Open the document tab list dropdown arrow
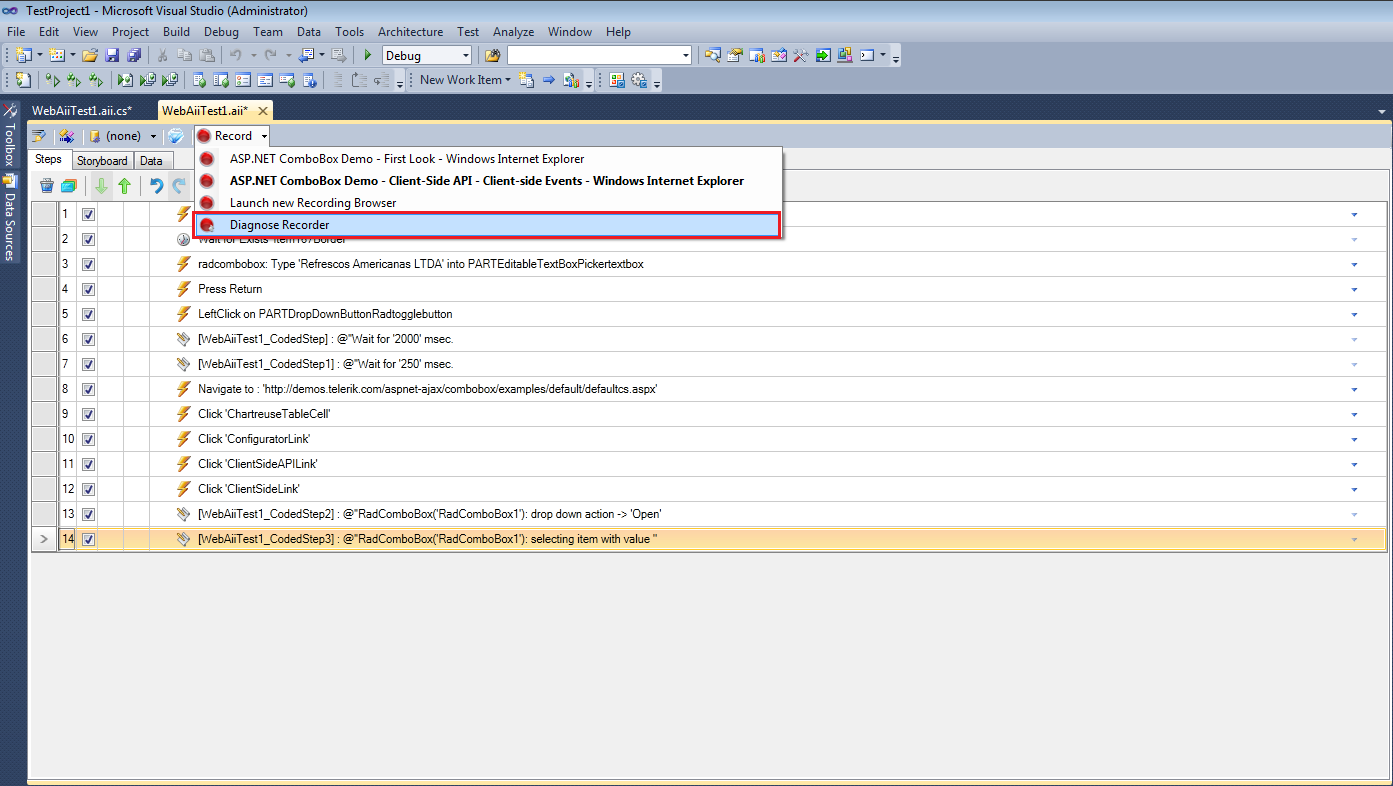 coord(1381,111)
